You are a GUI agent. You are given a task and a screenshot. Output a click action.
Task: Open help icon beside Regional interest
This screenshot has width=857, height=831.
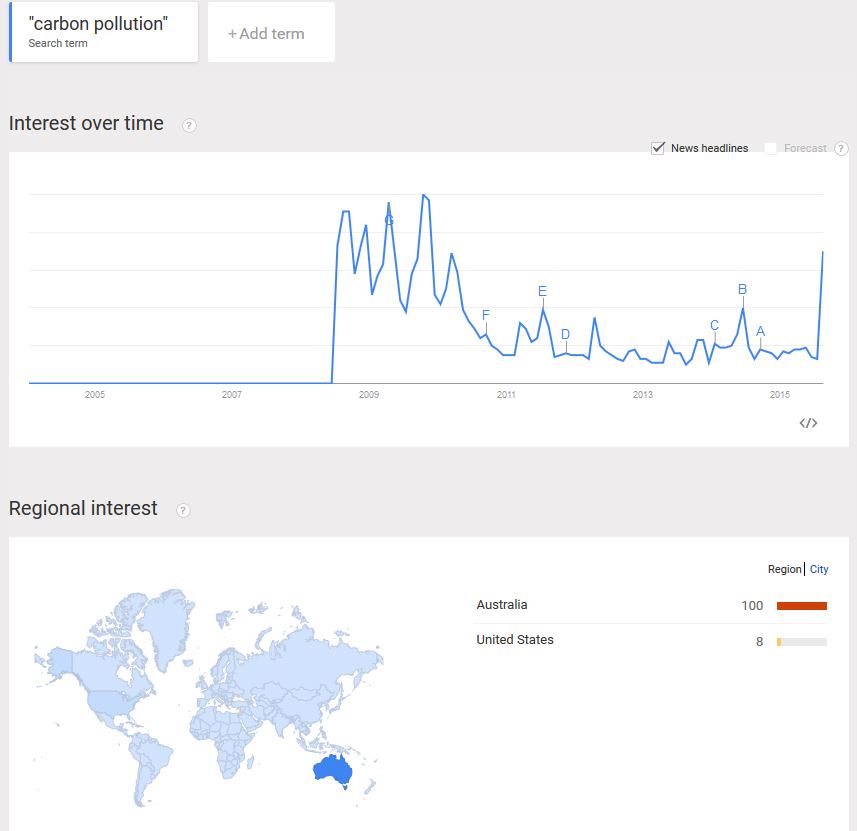coord(183,510)
